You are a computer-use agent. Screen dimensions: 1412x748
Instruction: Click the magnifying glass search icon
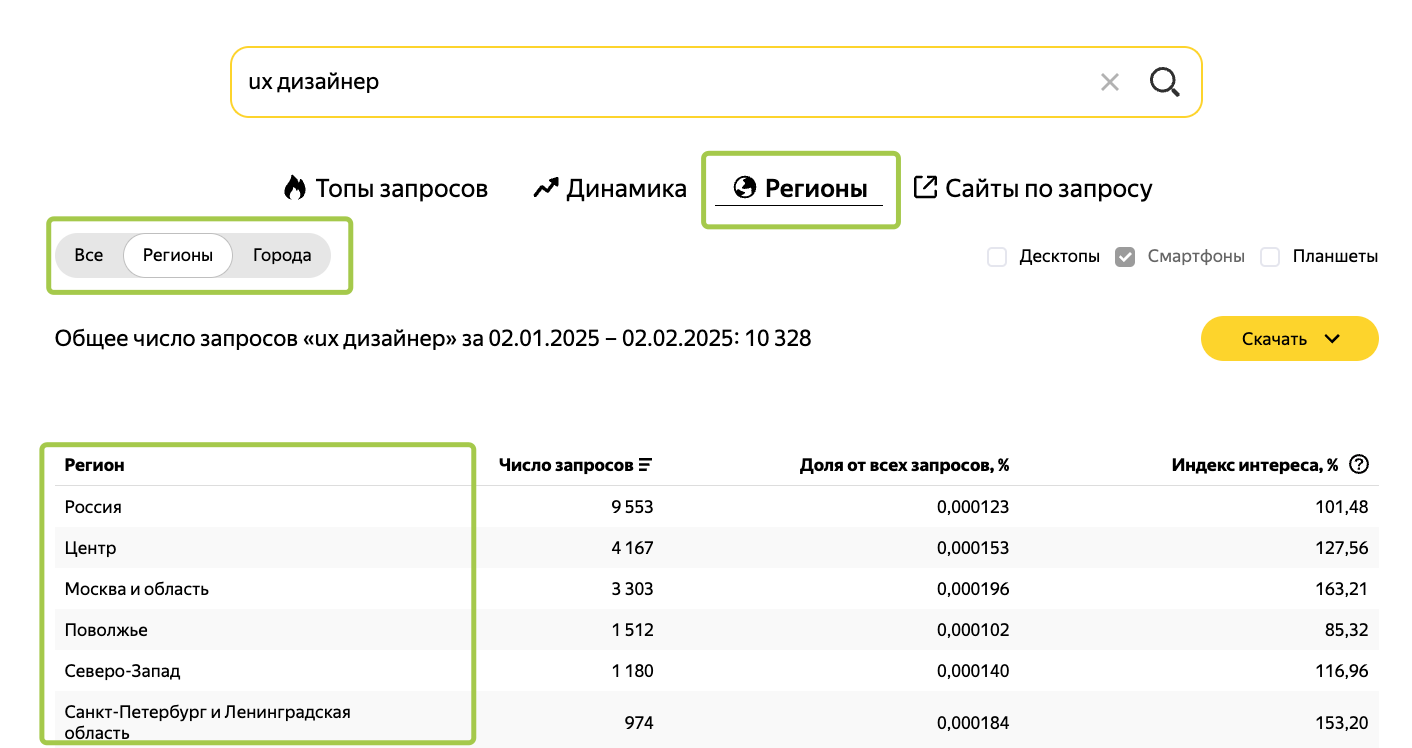1163,82
